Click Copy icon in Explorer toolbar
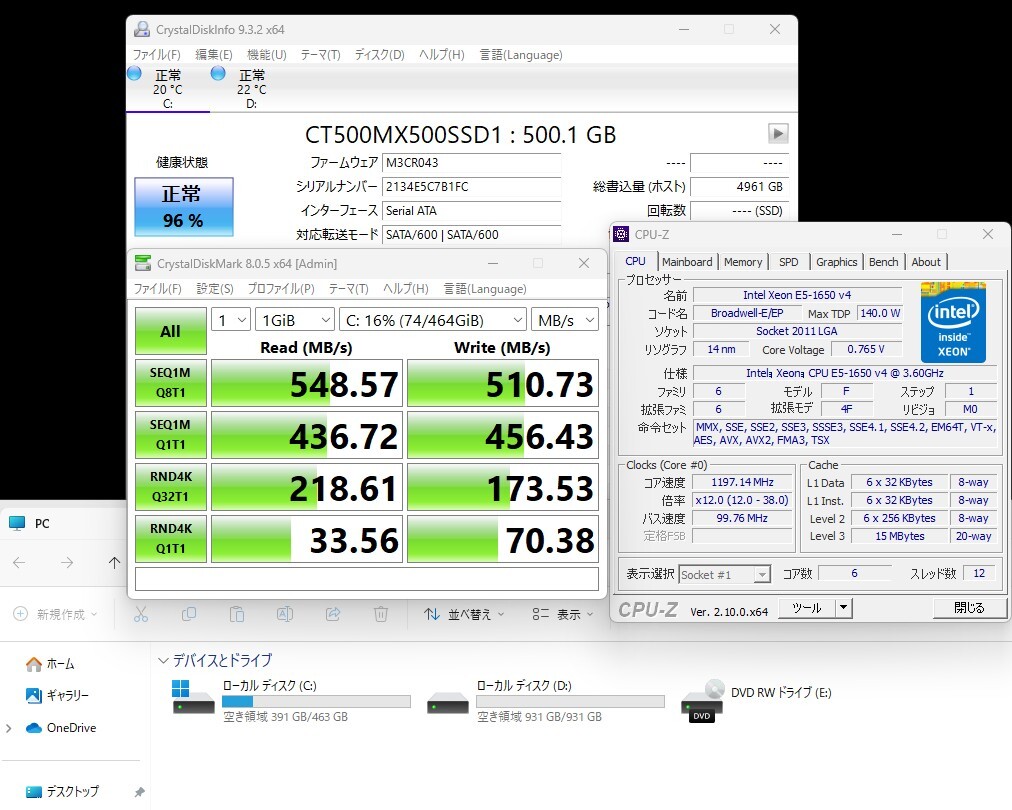1012x810 pixels. (x=188, y=614)
